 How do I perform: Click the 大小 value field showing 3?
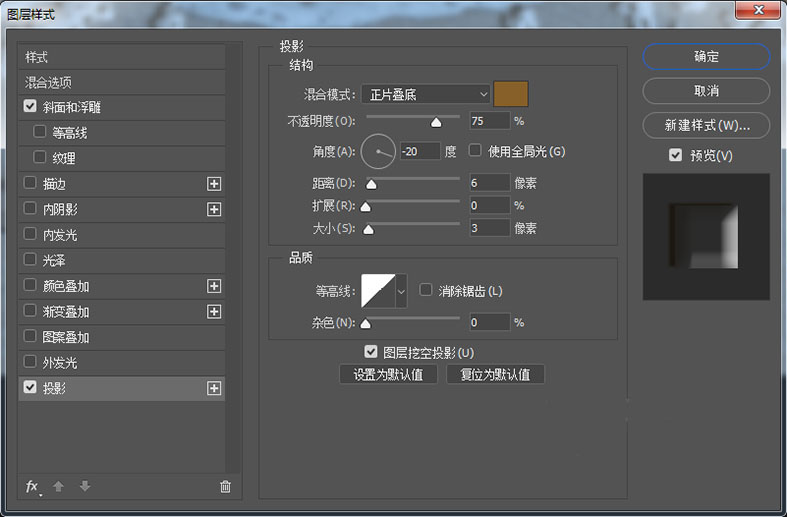[490, 228]
